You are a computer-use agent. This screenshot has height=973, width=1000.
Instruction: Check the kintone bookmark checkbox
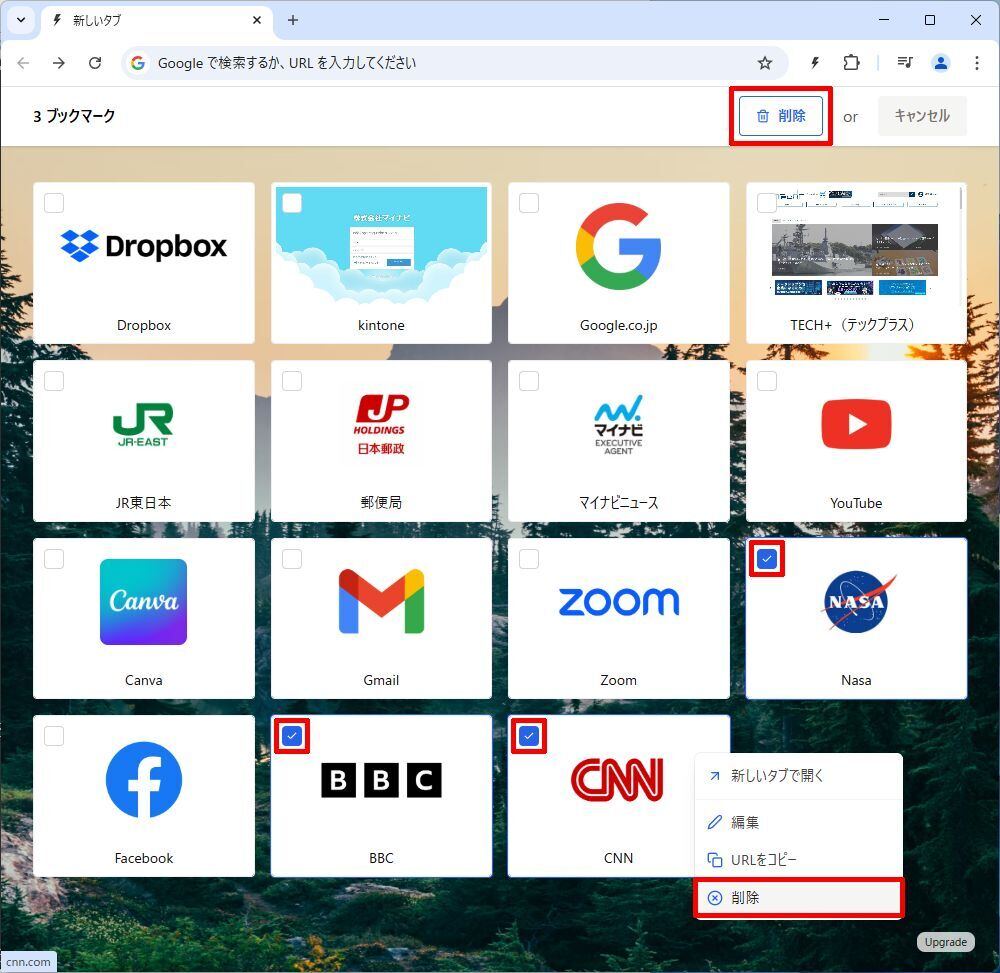point(292,203)
